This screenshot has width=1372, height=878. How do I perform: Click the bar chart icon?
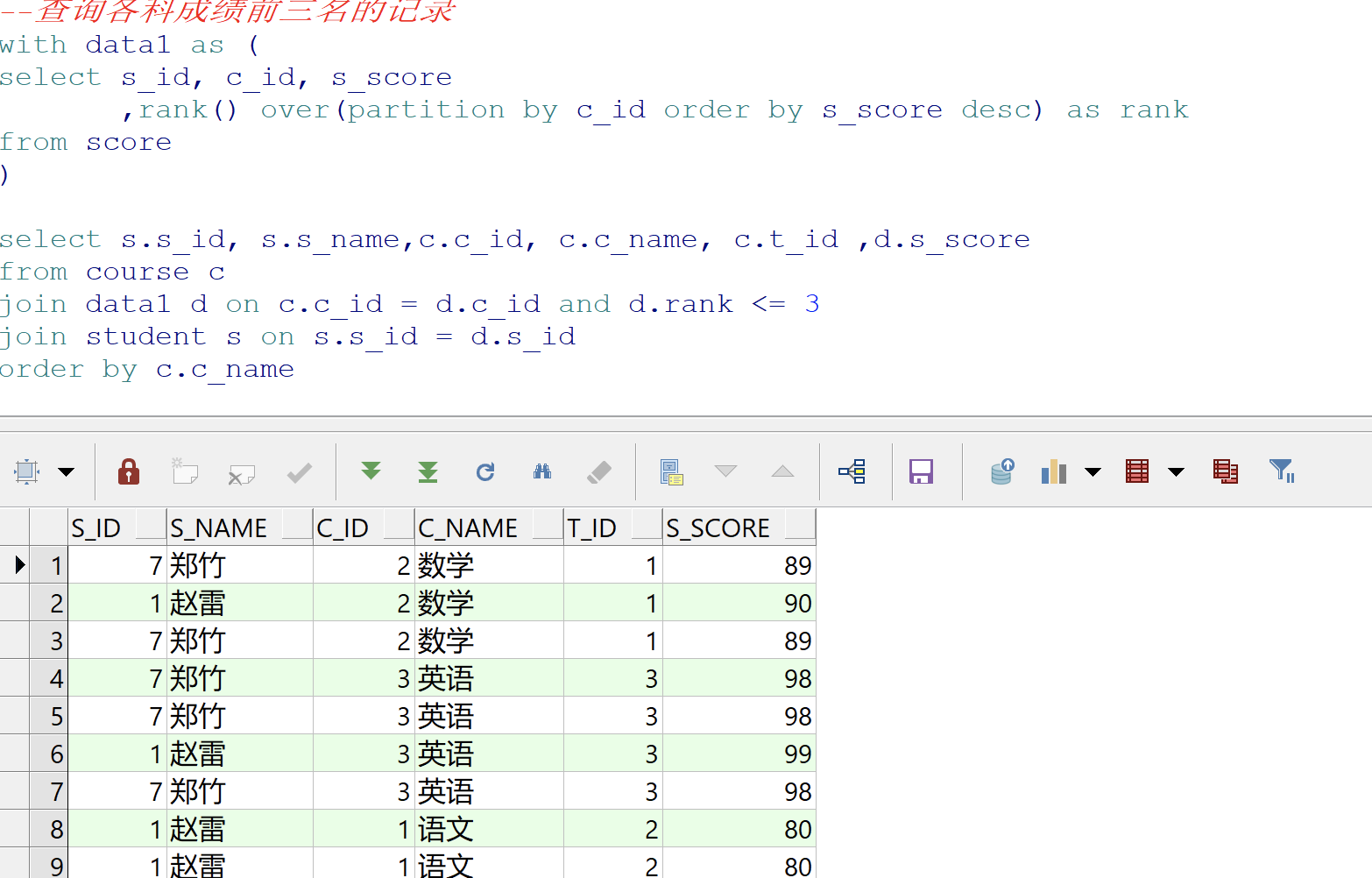(1054, 471)
